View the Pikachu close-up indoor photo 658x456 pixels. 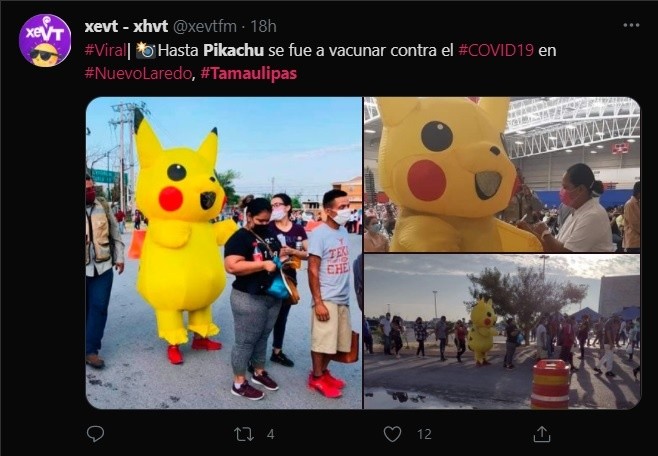click(x=502, y=175)
